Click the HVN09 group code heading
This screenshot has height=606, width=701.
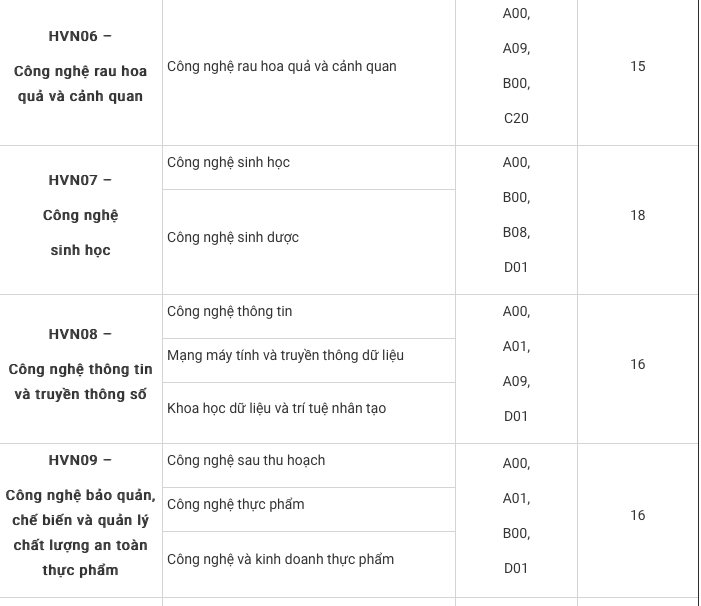[x=80, y=460]
